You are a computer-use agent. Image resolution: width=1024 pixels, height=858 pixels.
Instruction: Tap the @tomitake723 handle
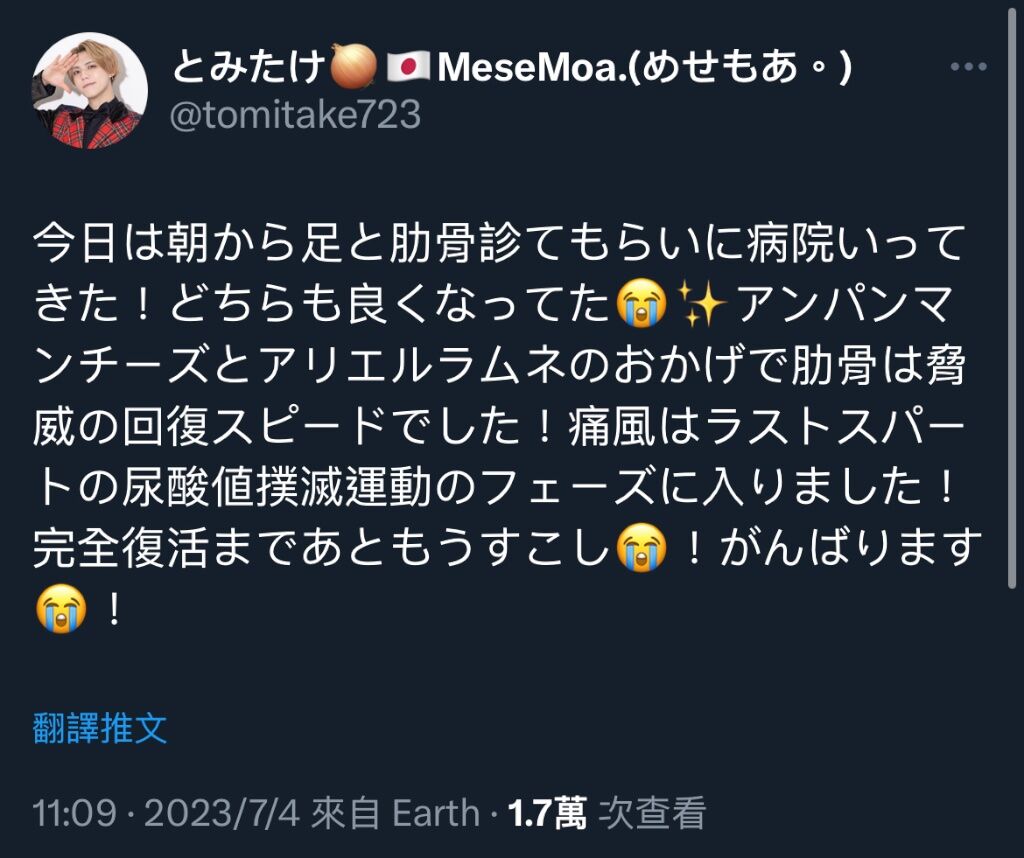click(x=295, y=116)
